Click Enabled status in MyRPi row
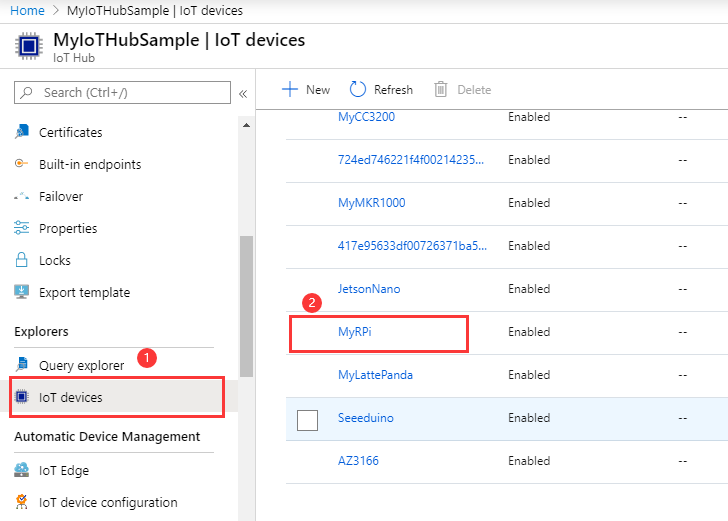The height and width of the screenshot is (521, 728). tap(529, 332)
